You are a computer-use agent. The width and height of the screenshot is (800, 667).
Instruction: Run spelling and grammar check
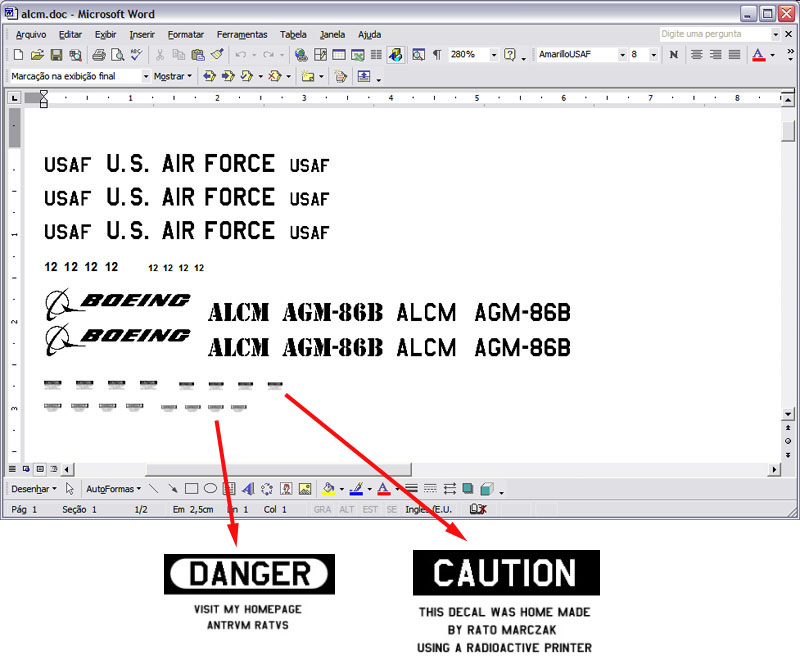point(136,55)
